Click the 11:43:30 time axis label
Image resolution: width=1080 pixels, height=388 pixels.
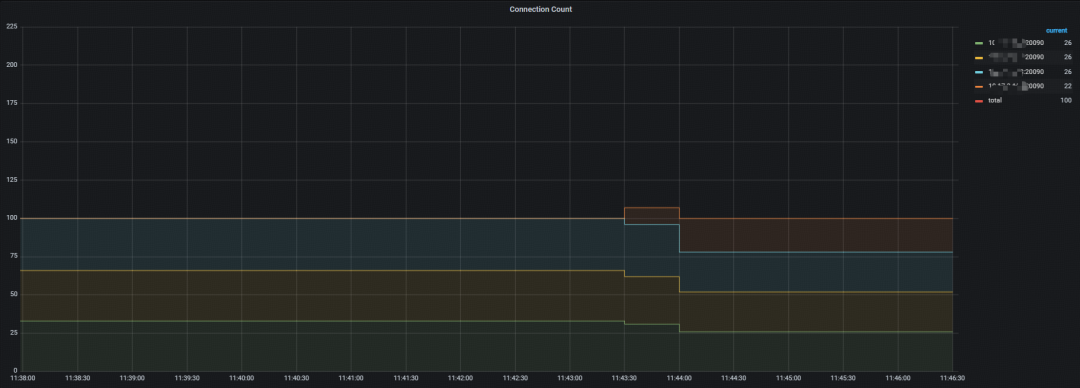pyautogui.click(x=625, y=378)
